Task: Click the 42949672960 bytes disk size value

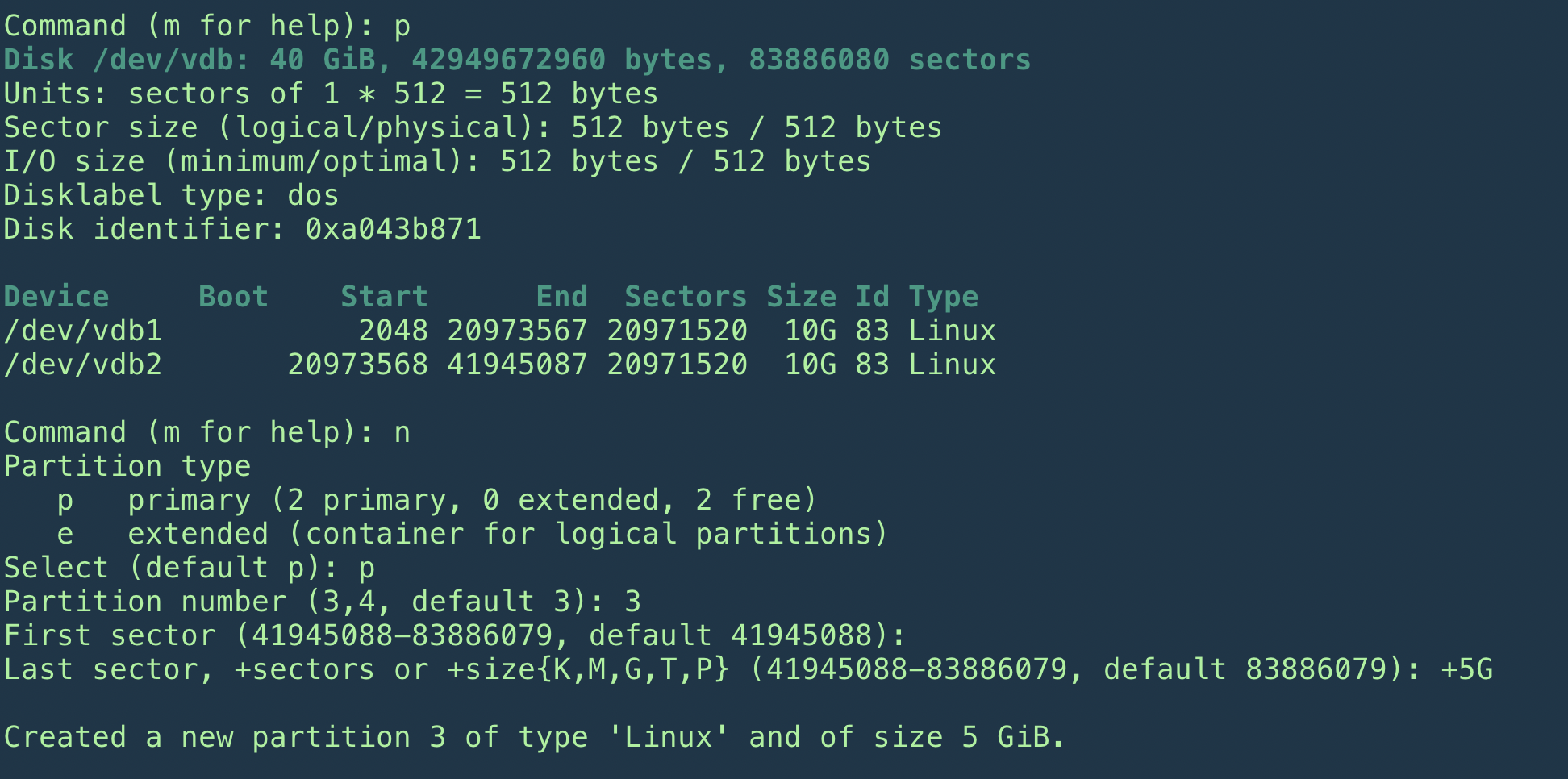Action: tap(508, 60)
